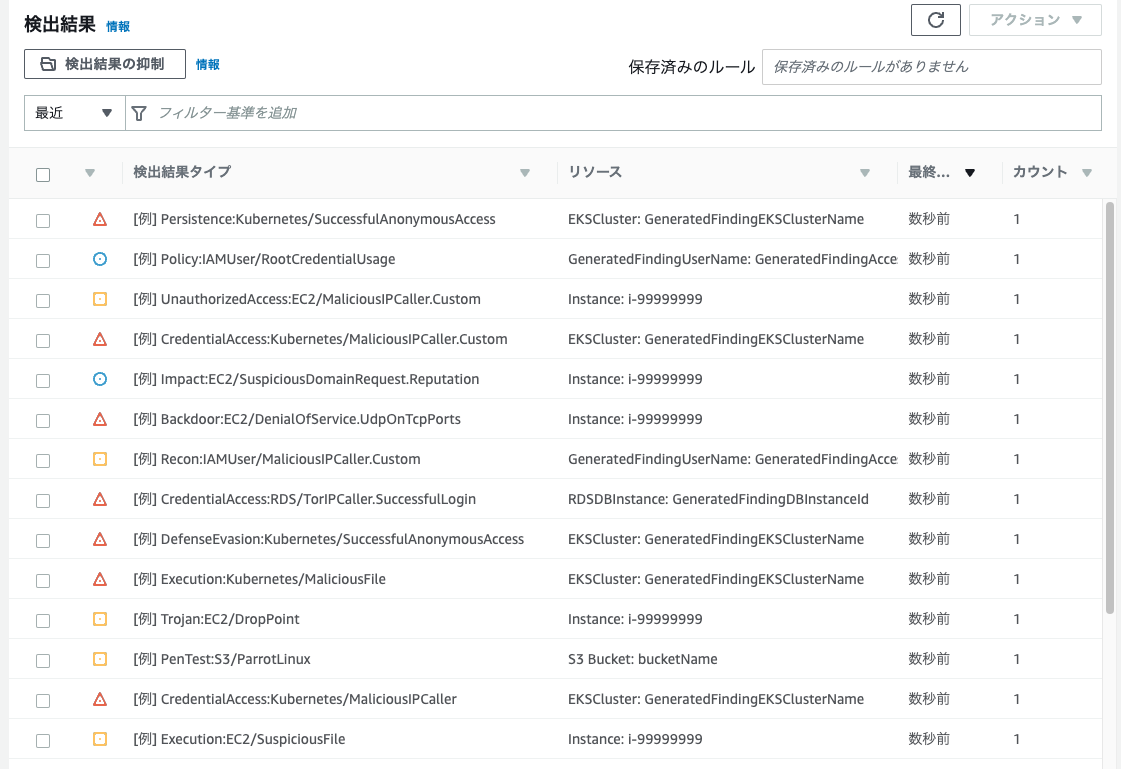Click severity icon beside Backdoor:EC2/DenialOfService.UdpOnTcpPorts

click(x=100, y=419)
